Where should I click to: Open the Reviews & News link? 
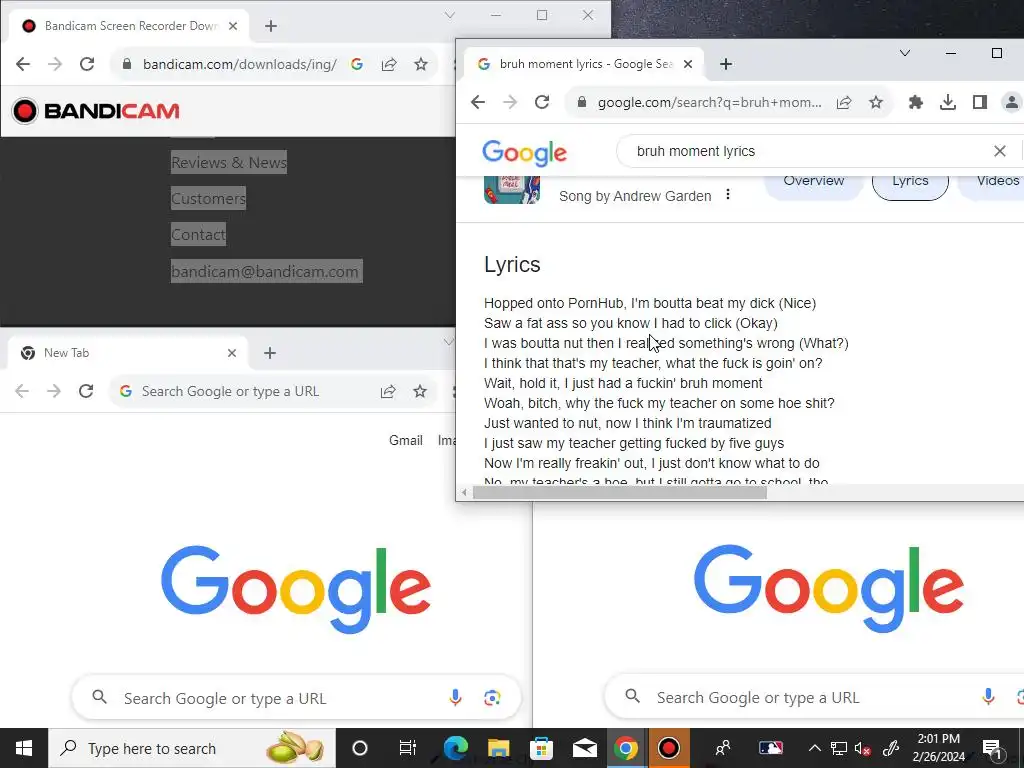tap(229, 163)
